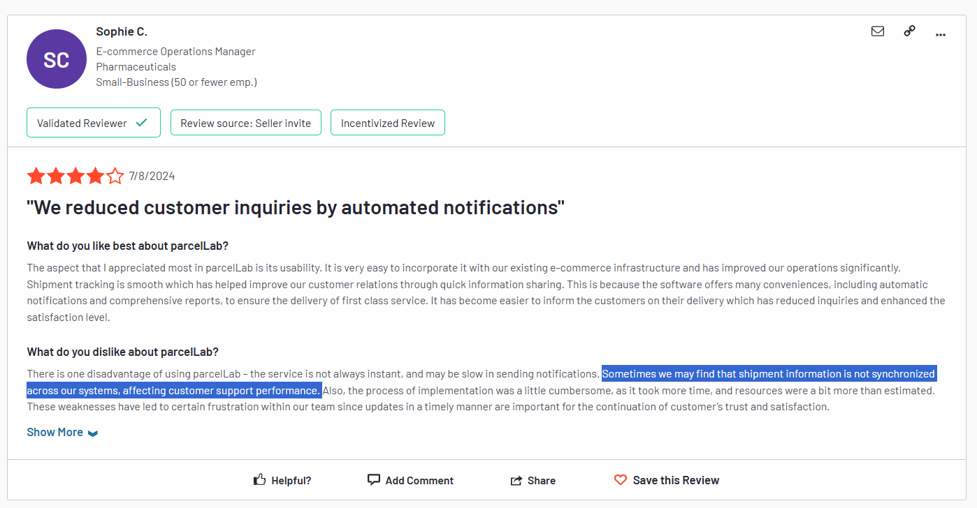Click 'What do you dislike about parcelLab?' heading
The width and height of the screenshot is (977, 508).
[123, 352]
